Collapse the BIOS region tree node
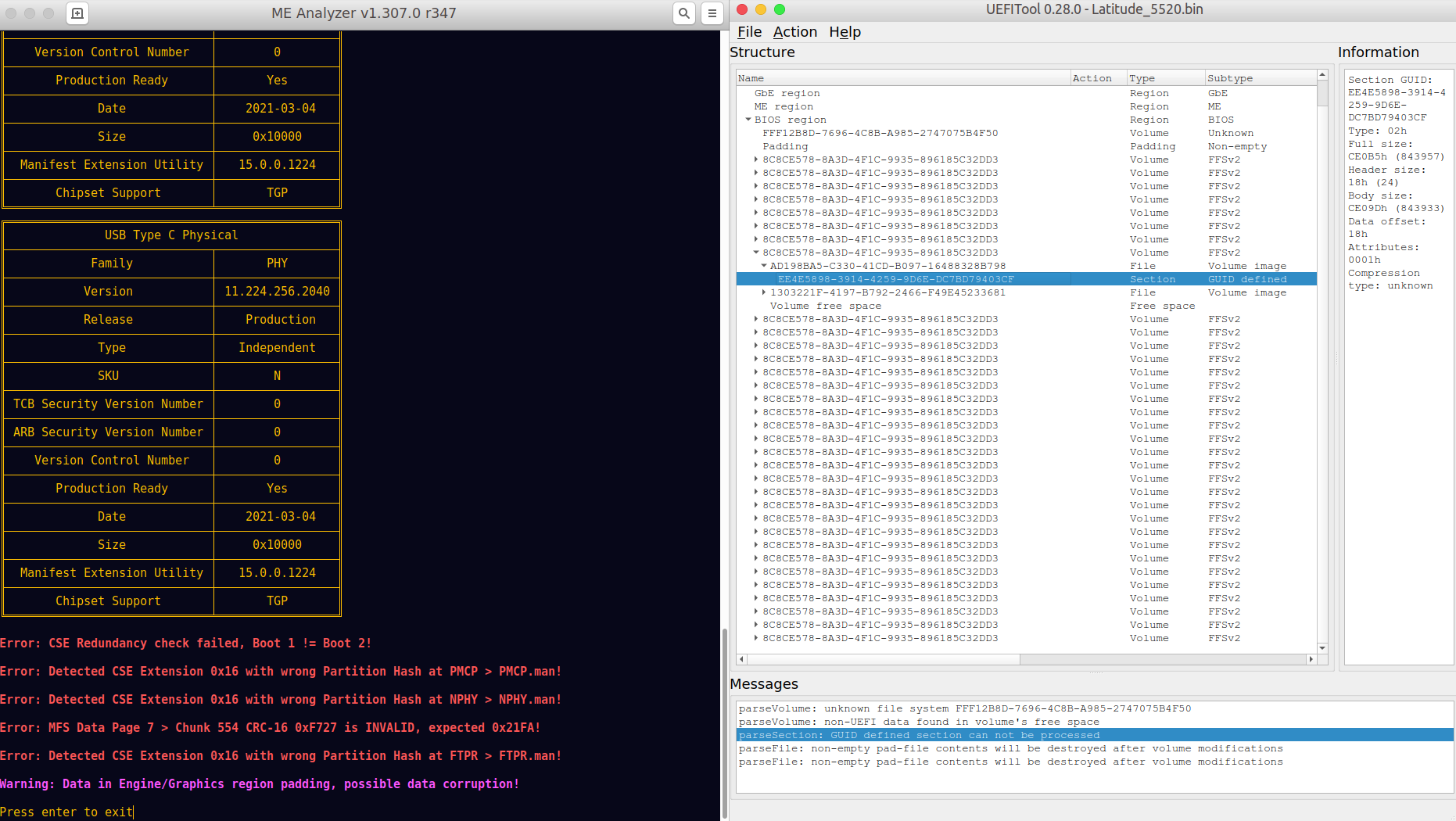1456x821 pixels. pyautogui.click(x=748, y=120)
